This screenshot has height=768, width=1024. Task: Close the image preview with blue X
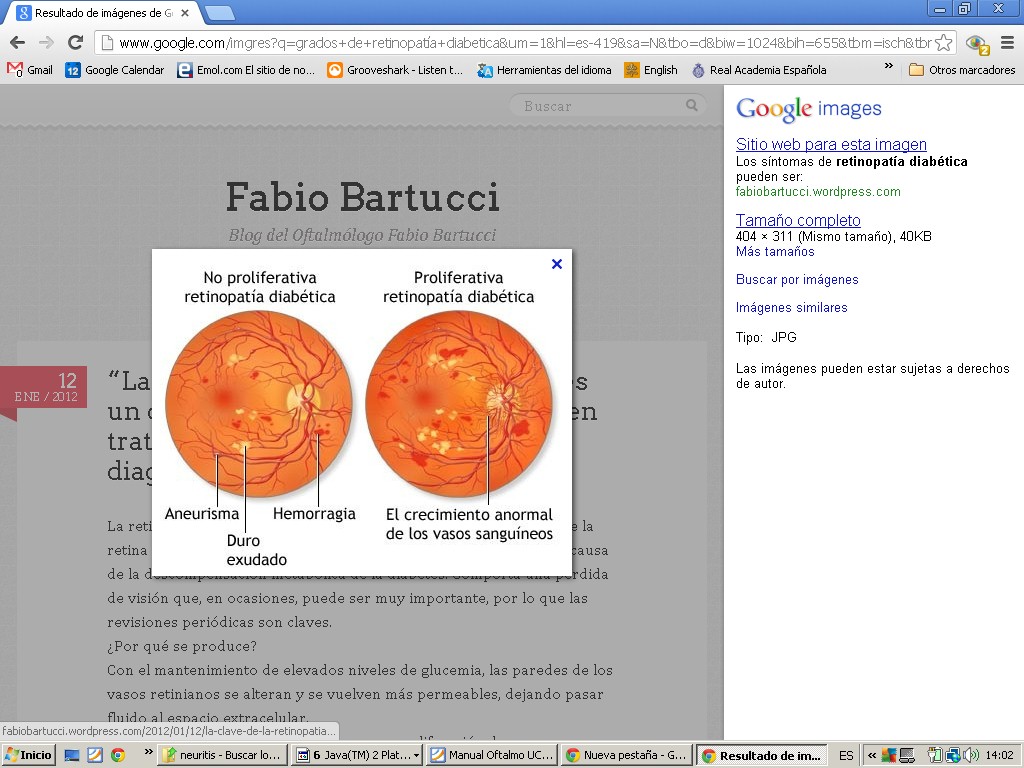point(557,264)
